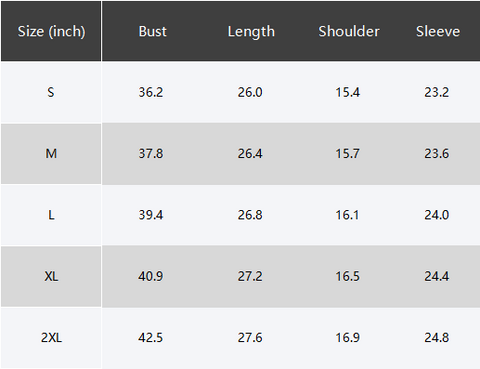480x369 pixels.
Task: Click the XL size row label
Action: [51, 276]
